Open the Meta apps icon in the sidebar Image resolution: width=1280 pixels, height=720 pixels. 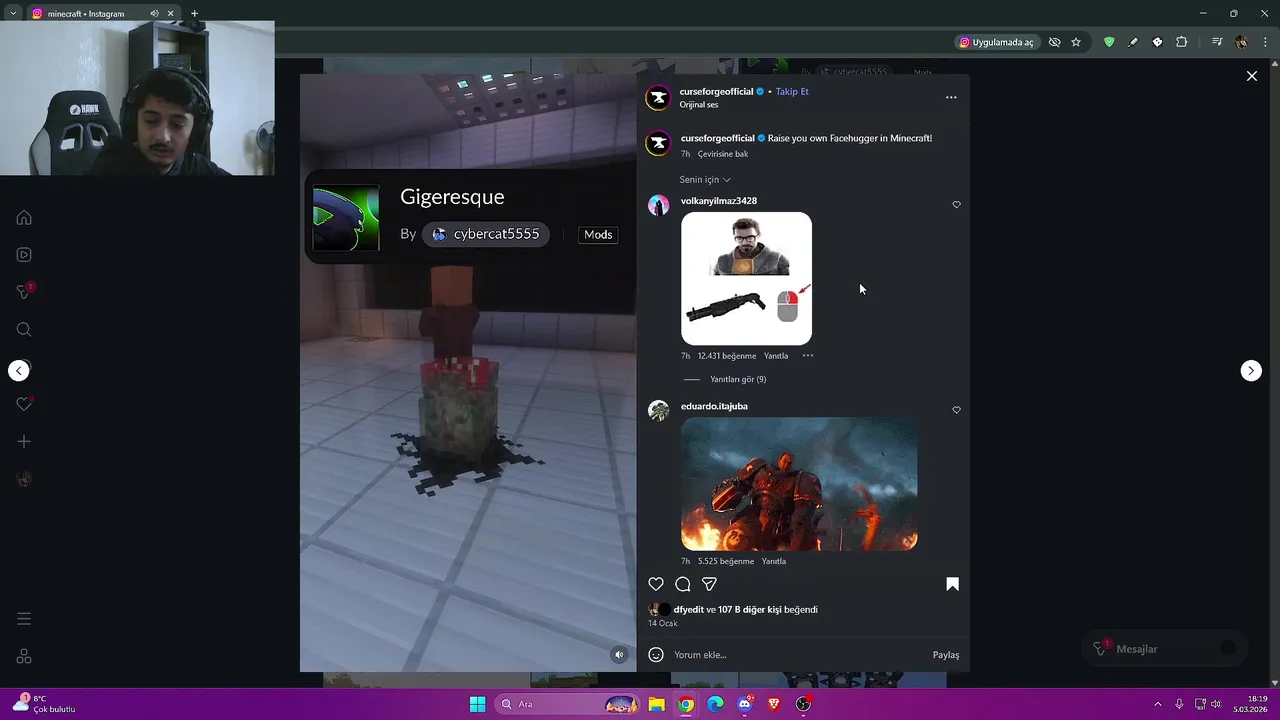24,656
